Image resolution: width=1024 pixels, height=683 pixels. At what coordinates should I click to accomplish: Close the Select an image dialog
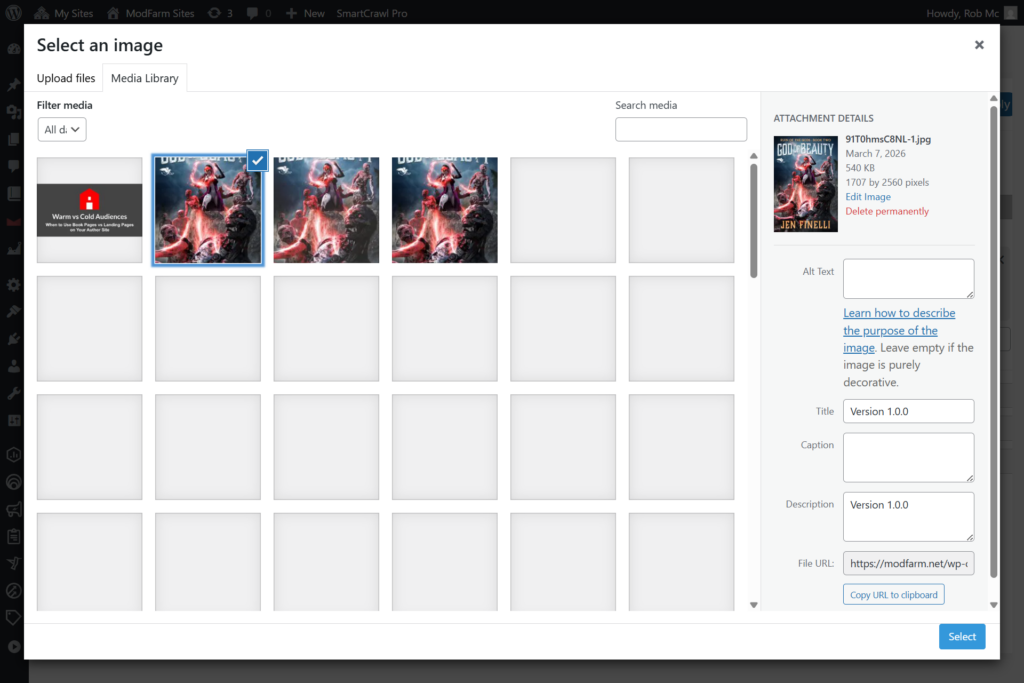pyautogui.click(x=979, y=45)
